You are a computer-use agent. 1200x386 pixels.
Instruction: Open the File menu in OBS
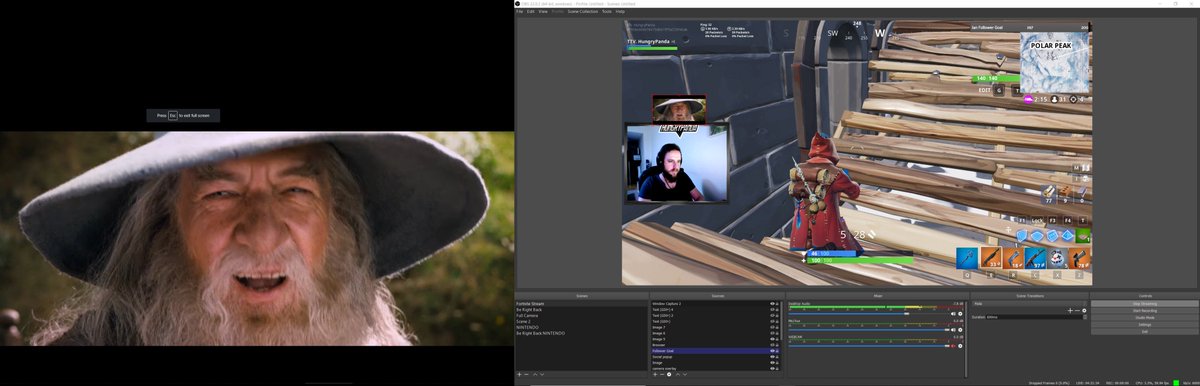(x=519, y=11)
